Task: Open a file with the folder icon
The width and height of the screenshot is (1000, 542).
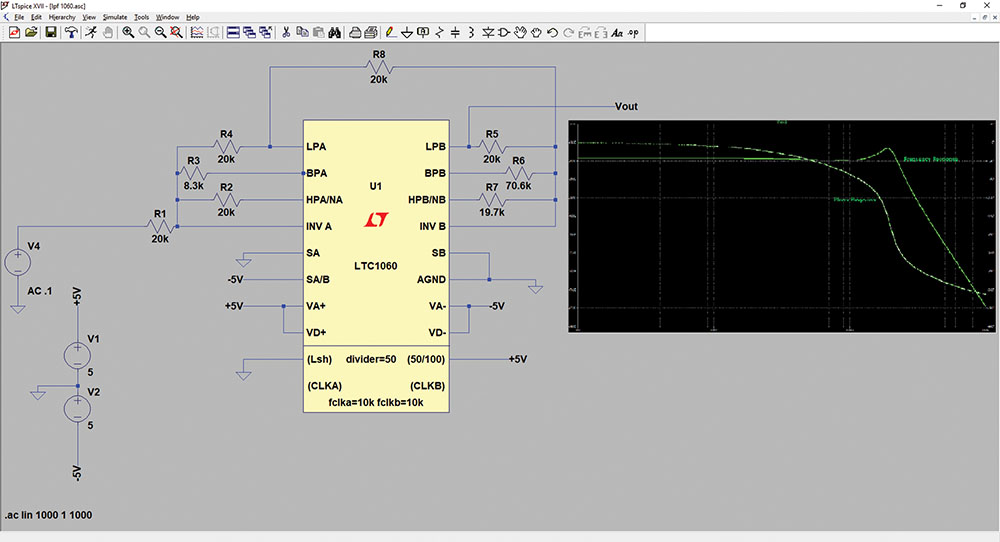Action: (x=31, y=33)
